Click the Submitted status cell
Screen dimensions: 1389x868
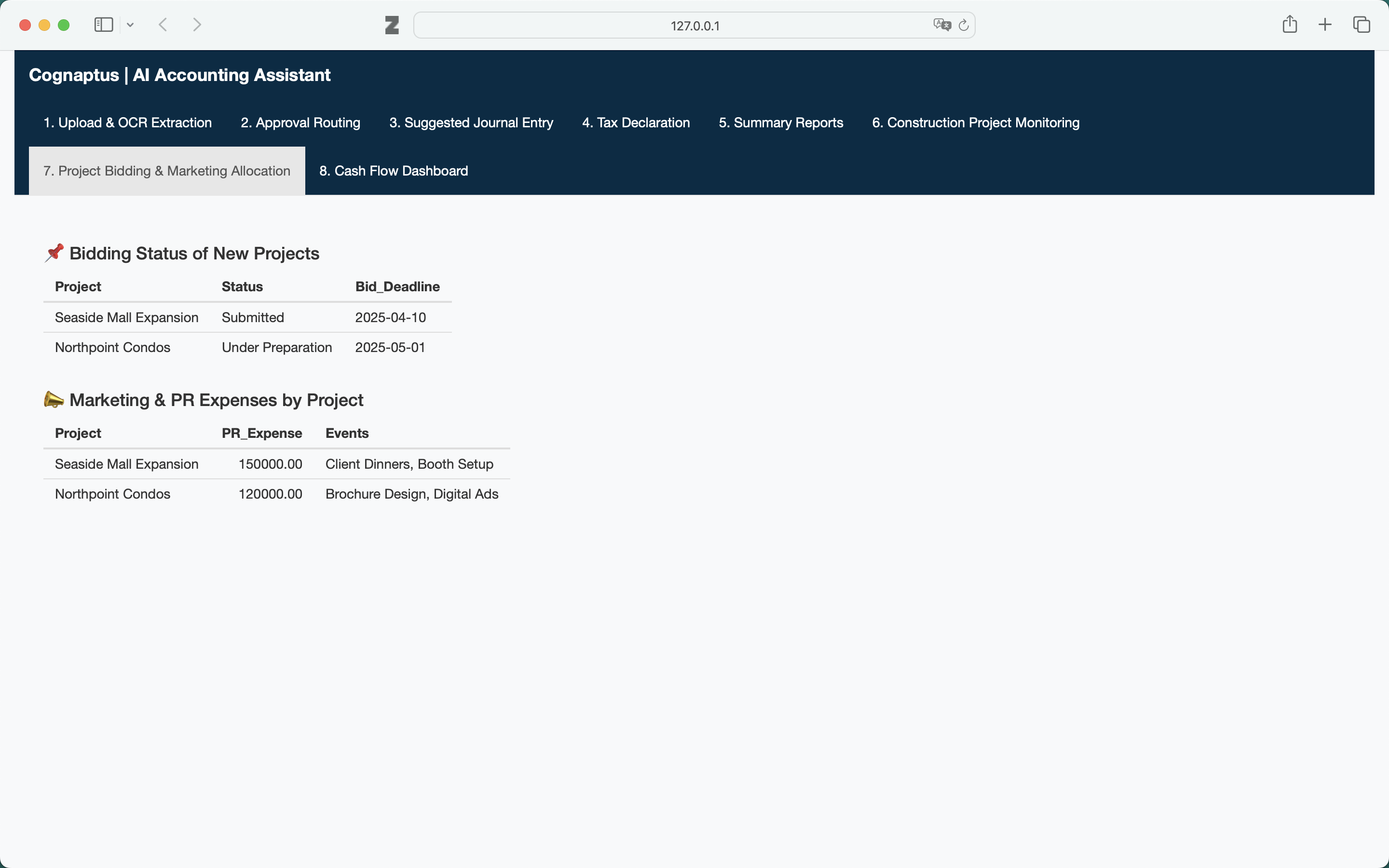tap(253, 317)
